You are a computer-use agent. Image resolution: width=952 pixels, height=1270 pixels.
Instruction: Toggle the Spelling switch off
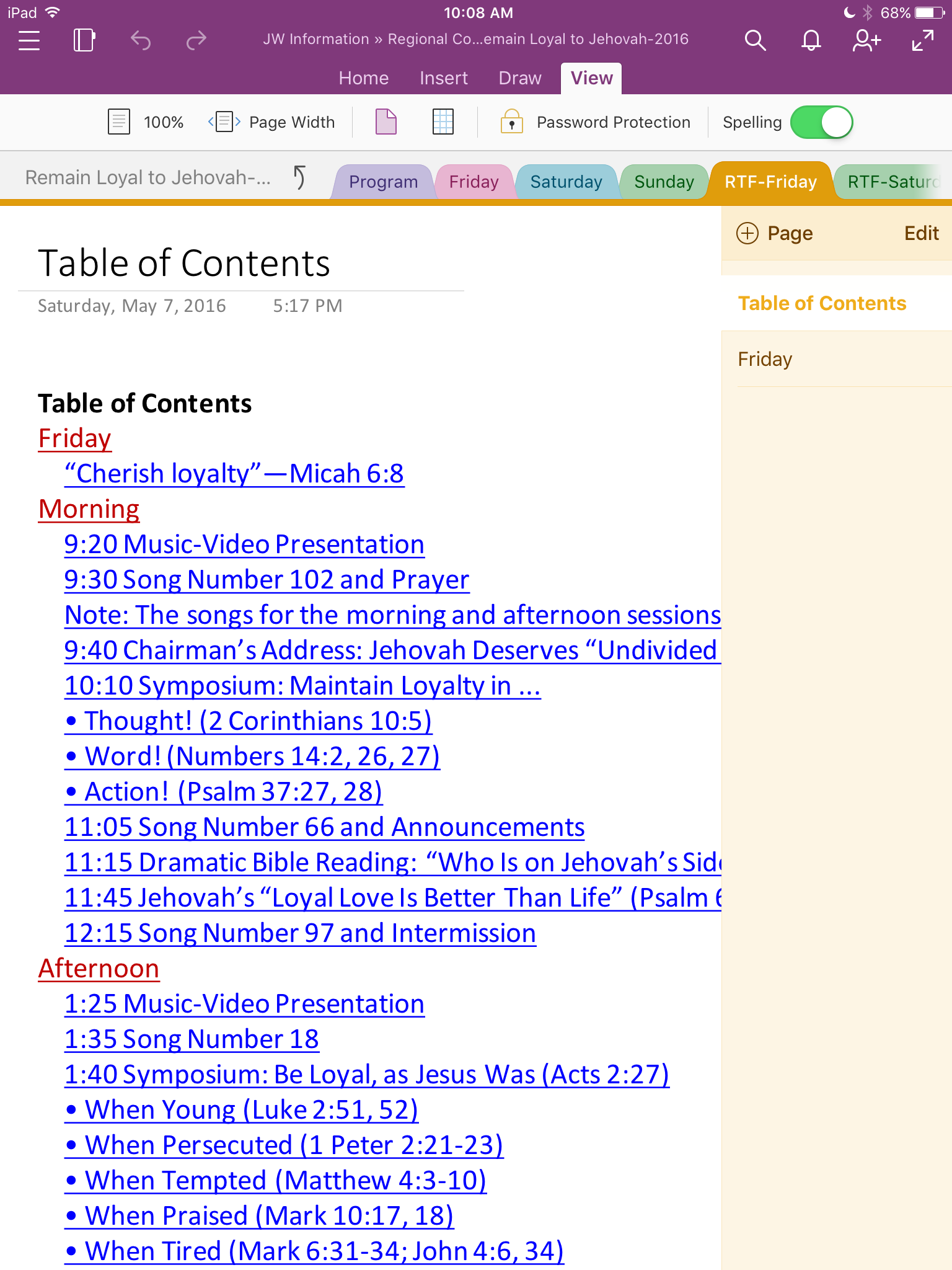click(x=821, y=122)
